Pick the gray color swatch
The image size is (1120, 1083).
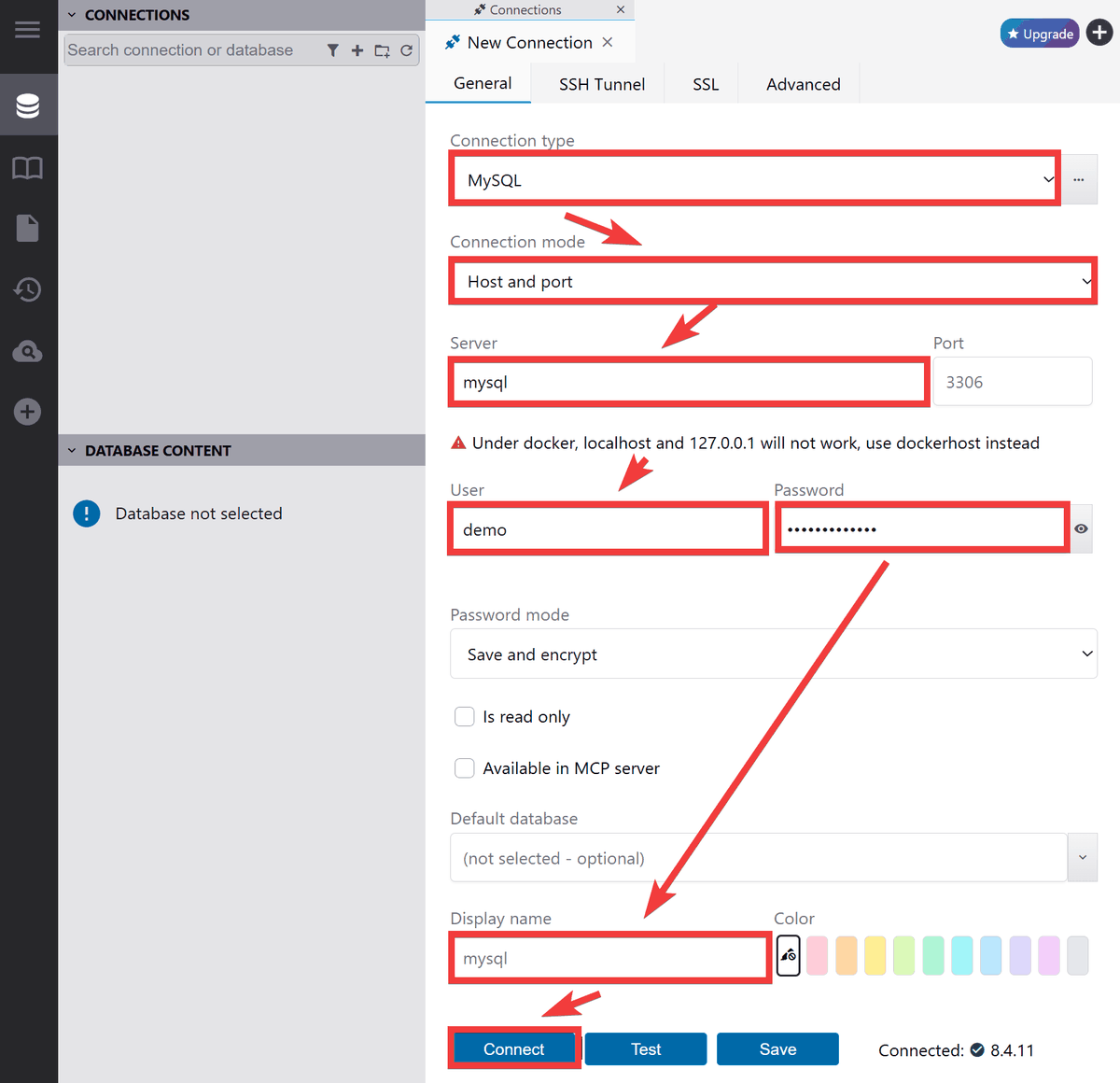pos(1078,956)
